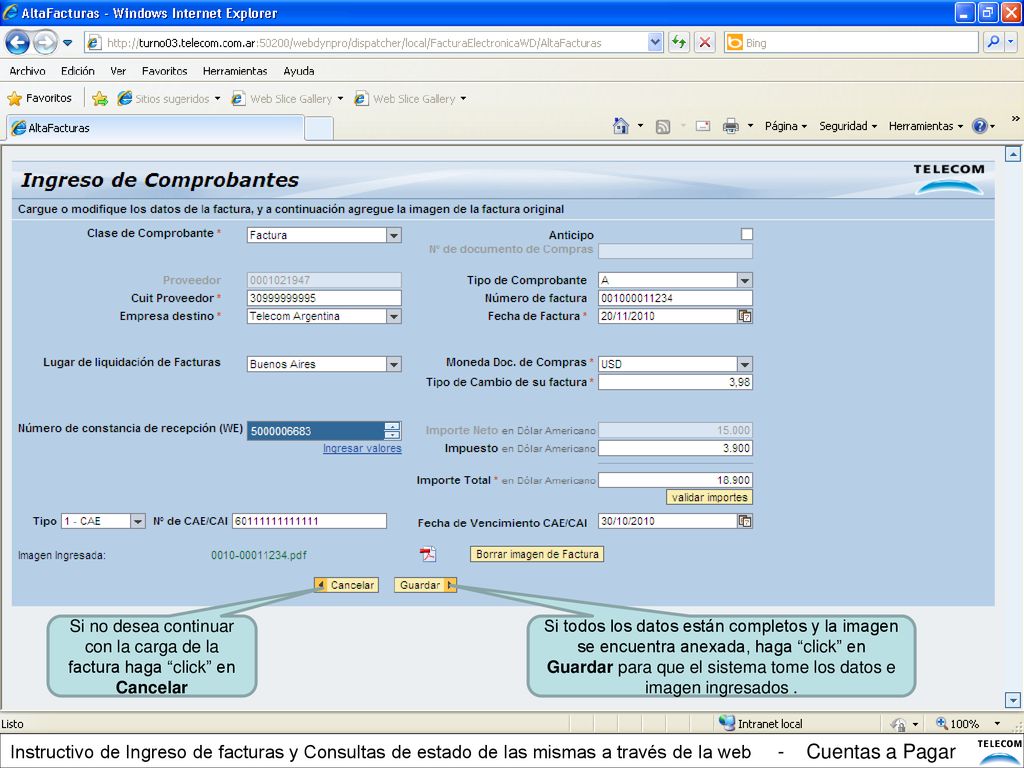Click the Ingresar valores link
This screenshot has height=768, width=1024.
tap(362, 449)
